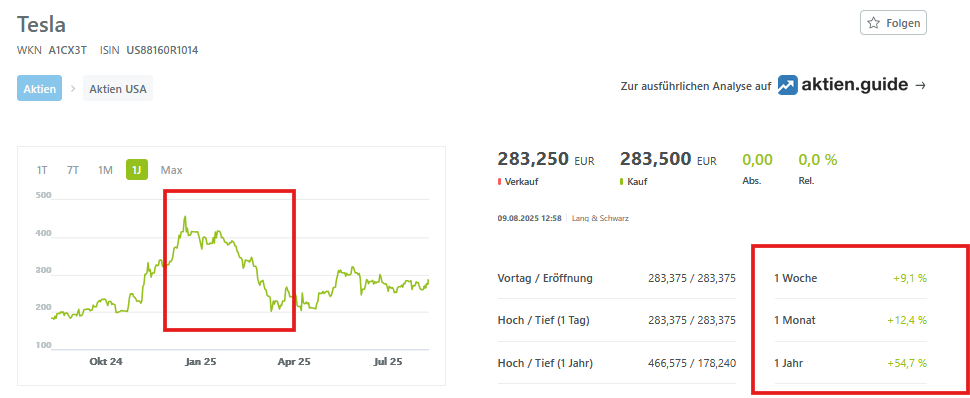The height and width of the screenshot is (398, 970).
Task: Click the green Kauf indicator marker
Action: [x=622, y=182]
